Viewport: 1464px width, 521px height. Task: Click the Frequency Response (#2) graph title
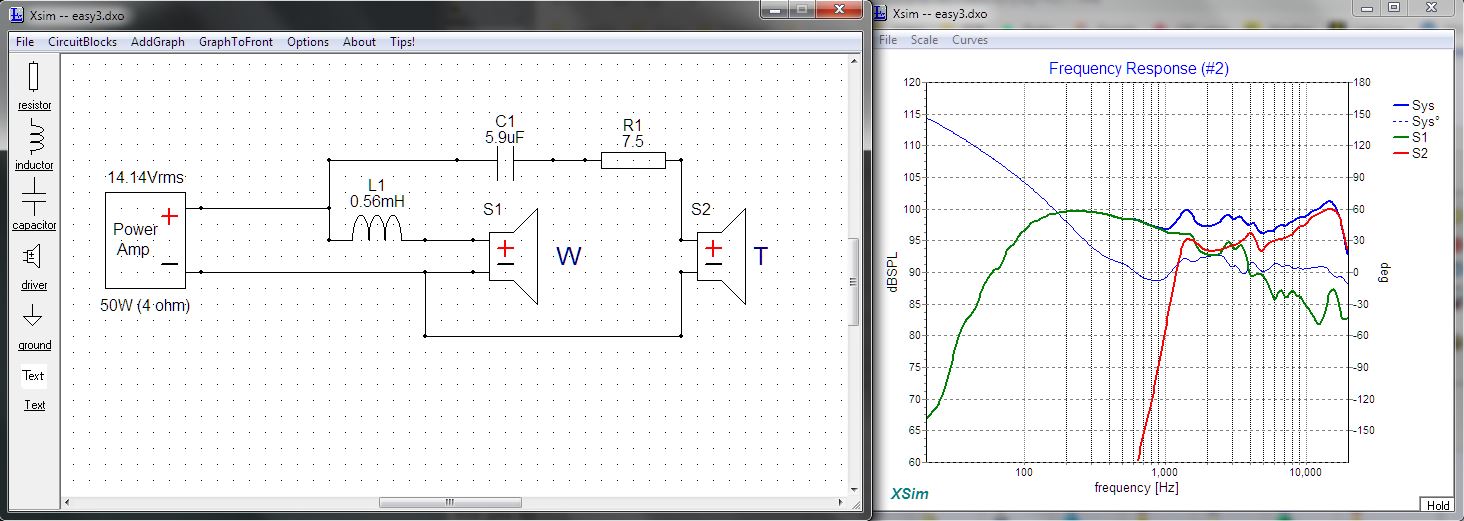tap(1138, 68)
